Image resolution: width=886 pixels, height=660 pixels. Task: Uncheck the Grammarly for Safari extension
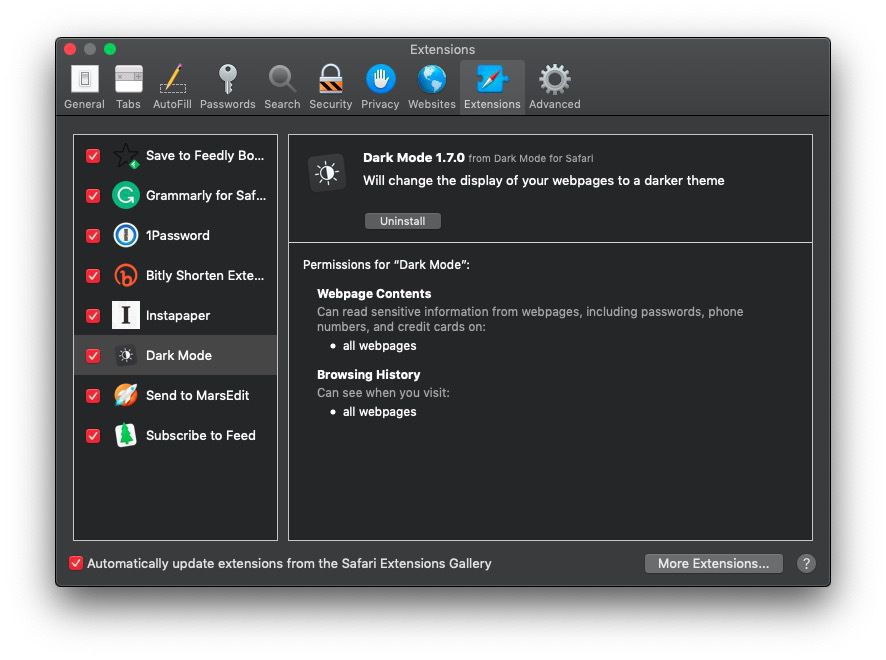tap(93, 196)
